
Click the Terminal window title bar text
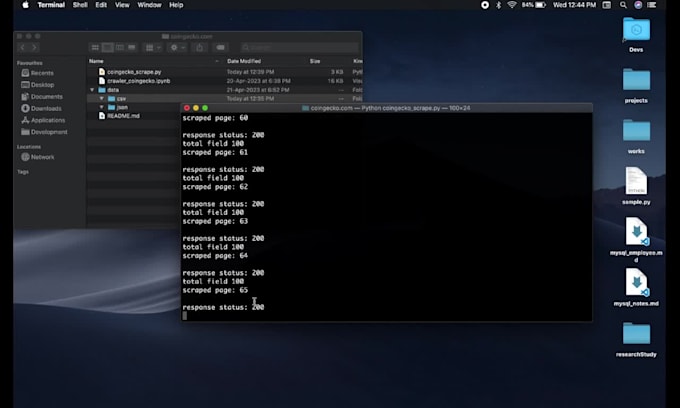coord(390,108)
